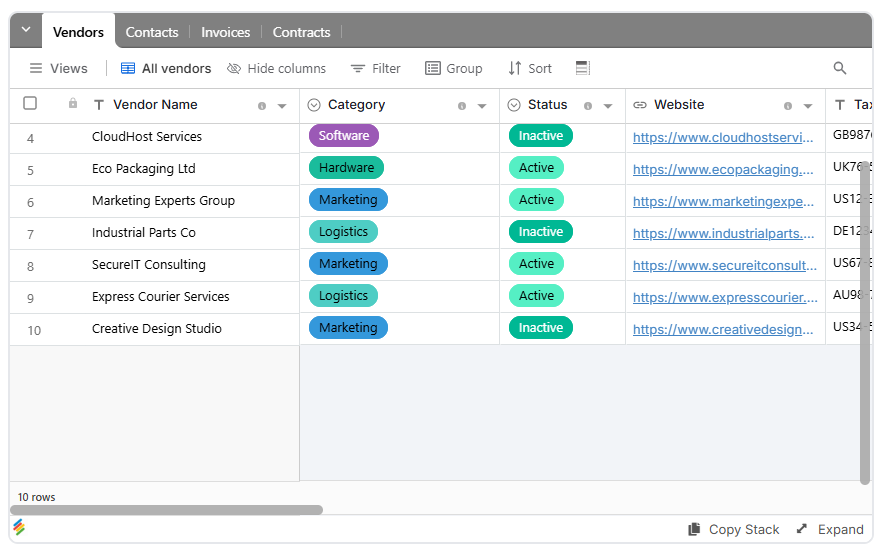Click the horizontal scrollbar at the bottom
The width and height of the screenshot is (882, 555).
[x=166, y=510]
